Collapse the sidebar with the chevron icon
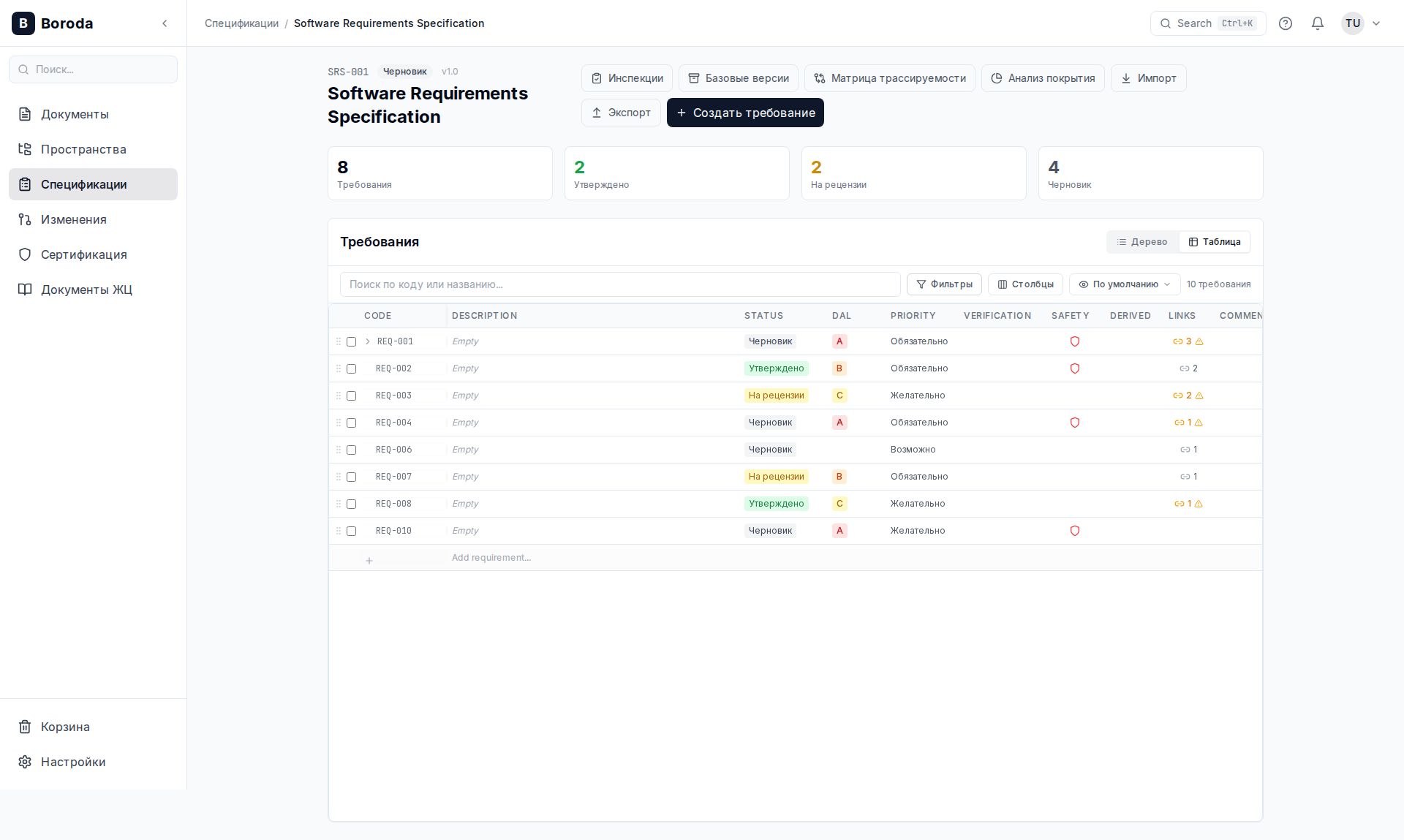1404x840 pixels. tap(165, 23)
